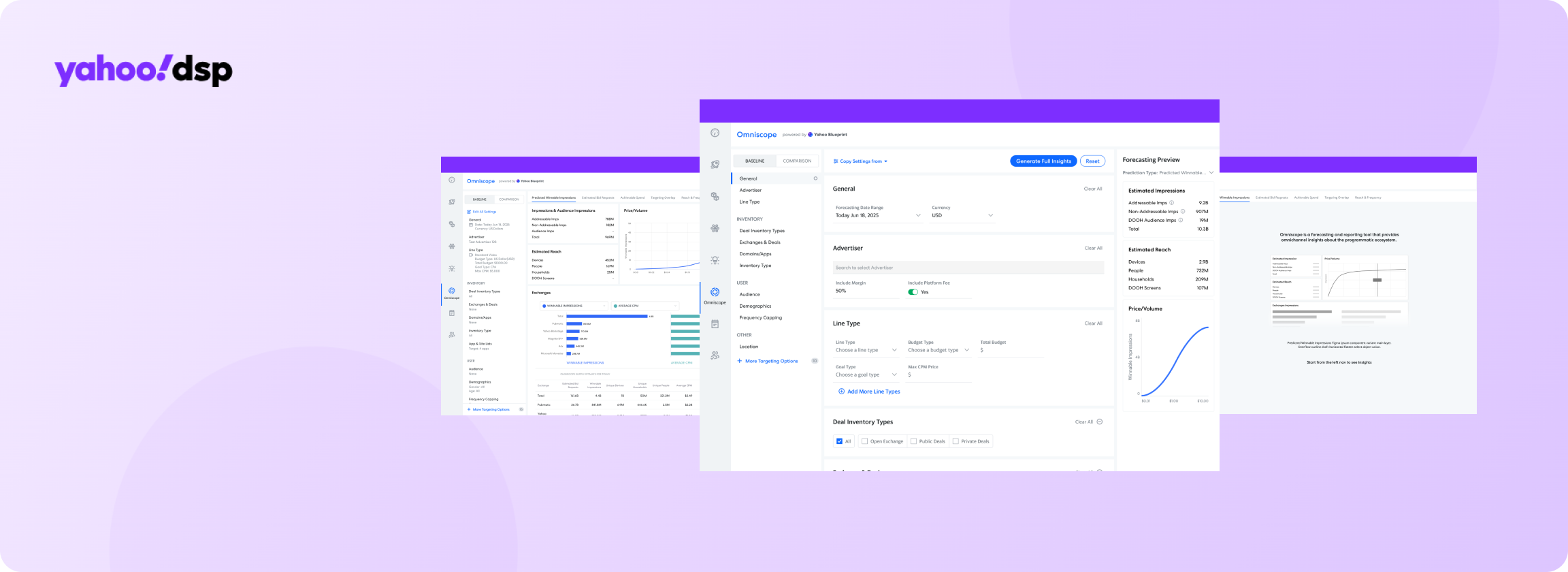Select the lightbulb insights sidebar icon

715,260
